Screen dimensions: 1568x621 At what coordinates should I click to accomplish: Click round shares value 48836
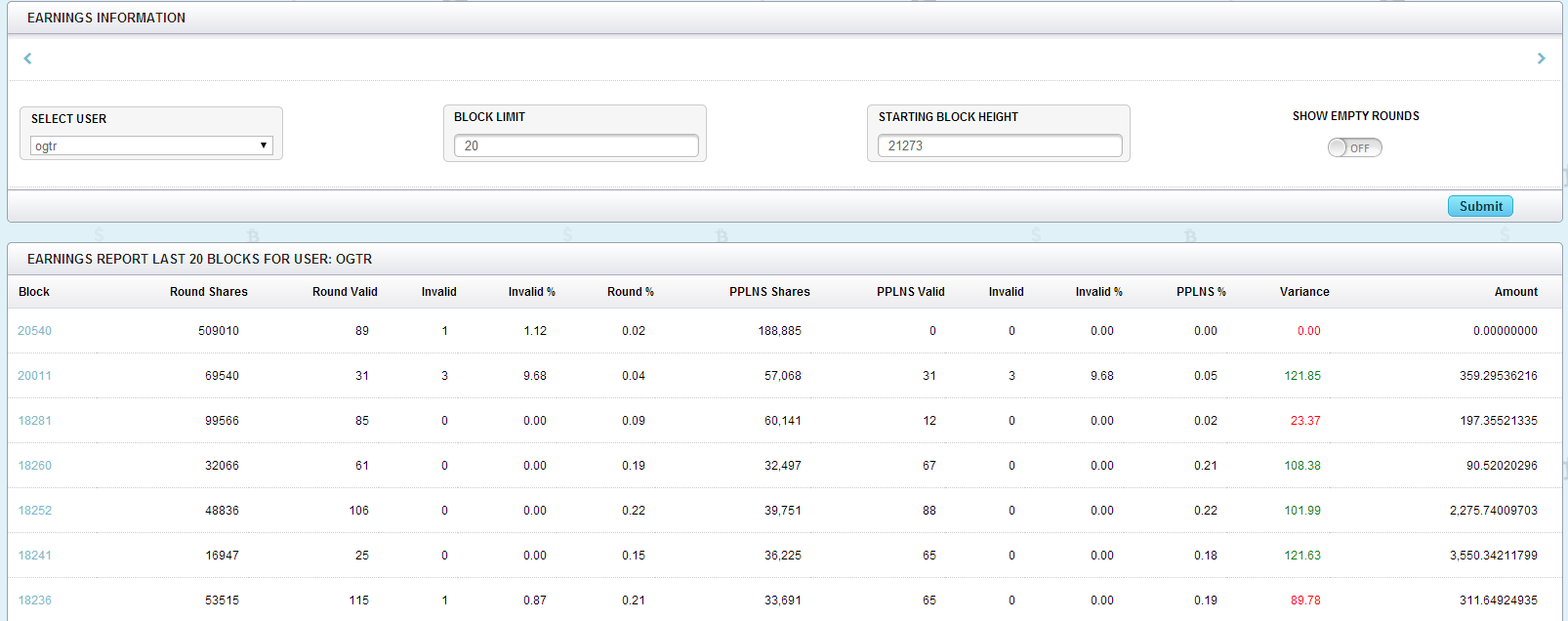coord(222,511)
